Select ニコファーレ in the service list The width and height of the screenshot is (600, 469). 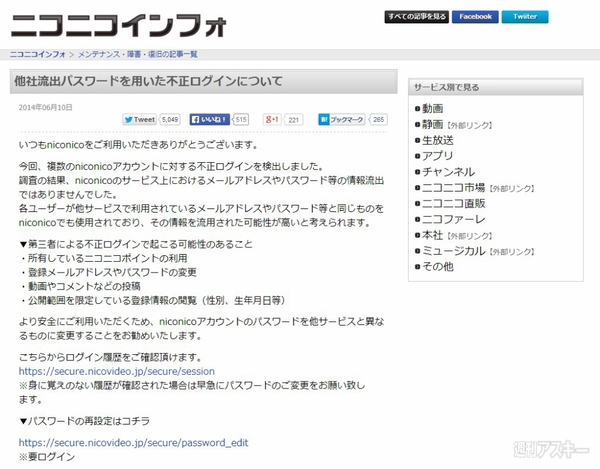(x=453, y=219)
